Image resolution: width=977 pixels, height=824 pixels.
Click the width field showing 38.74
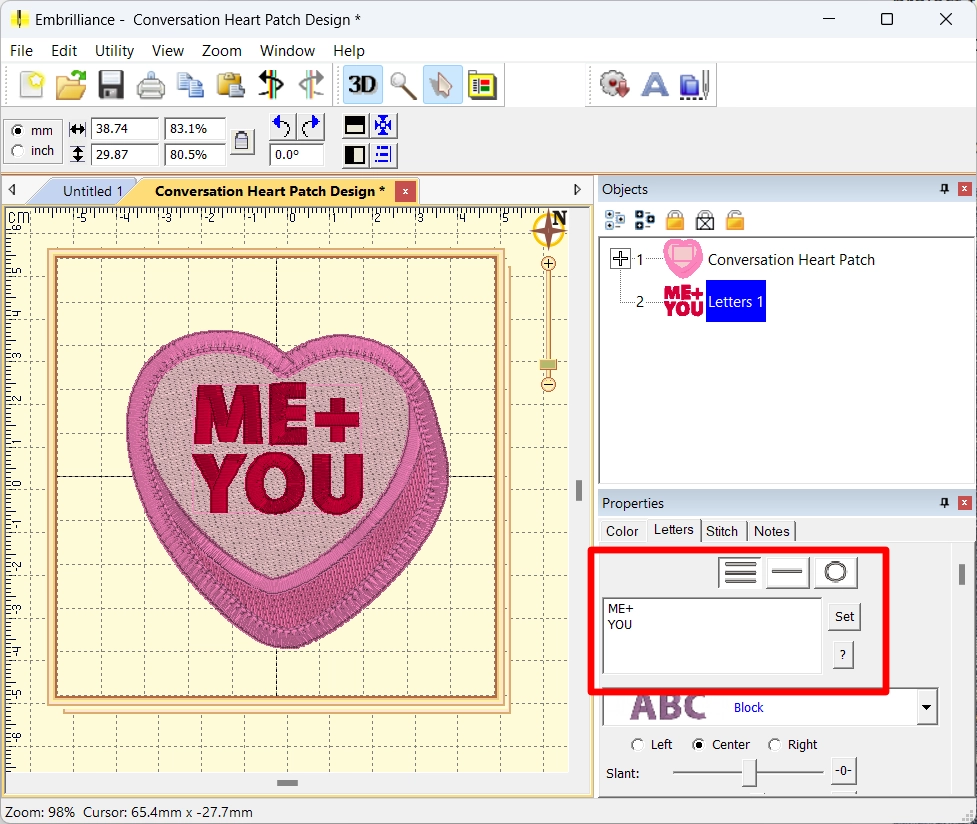click(125, 129)
